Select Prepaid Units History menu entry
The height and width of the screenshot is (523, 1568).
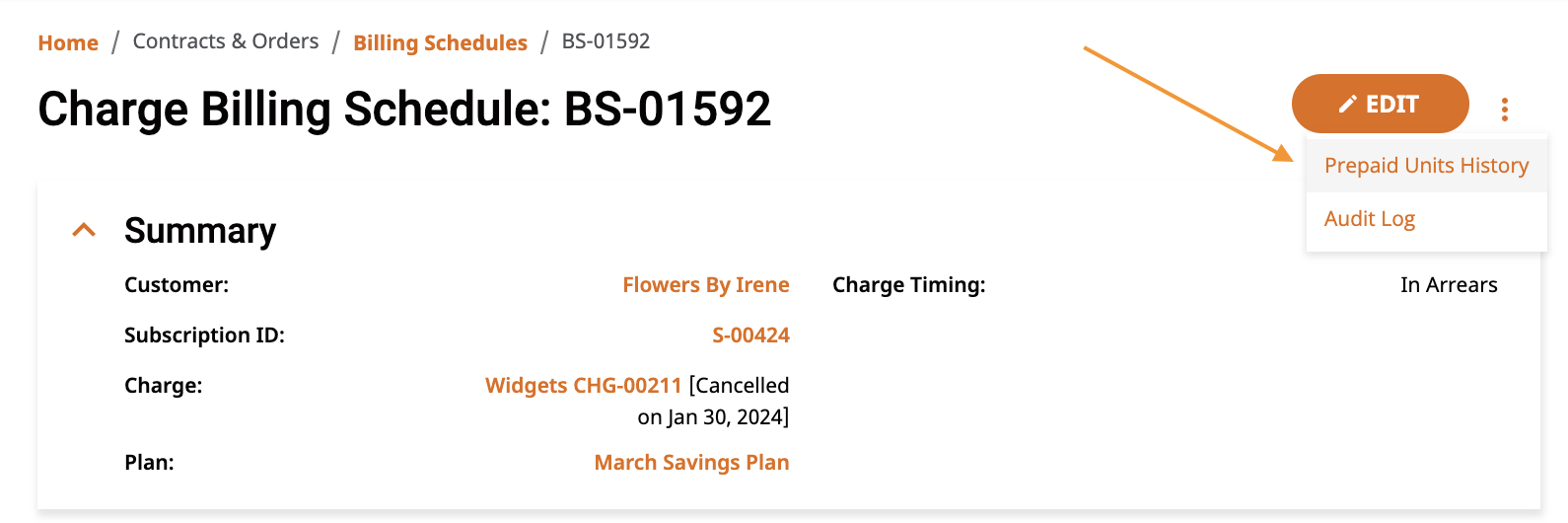tap(1426, 165)
